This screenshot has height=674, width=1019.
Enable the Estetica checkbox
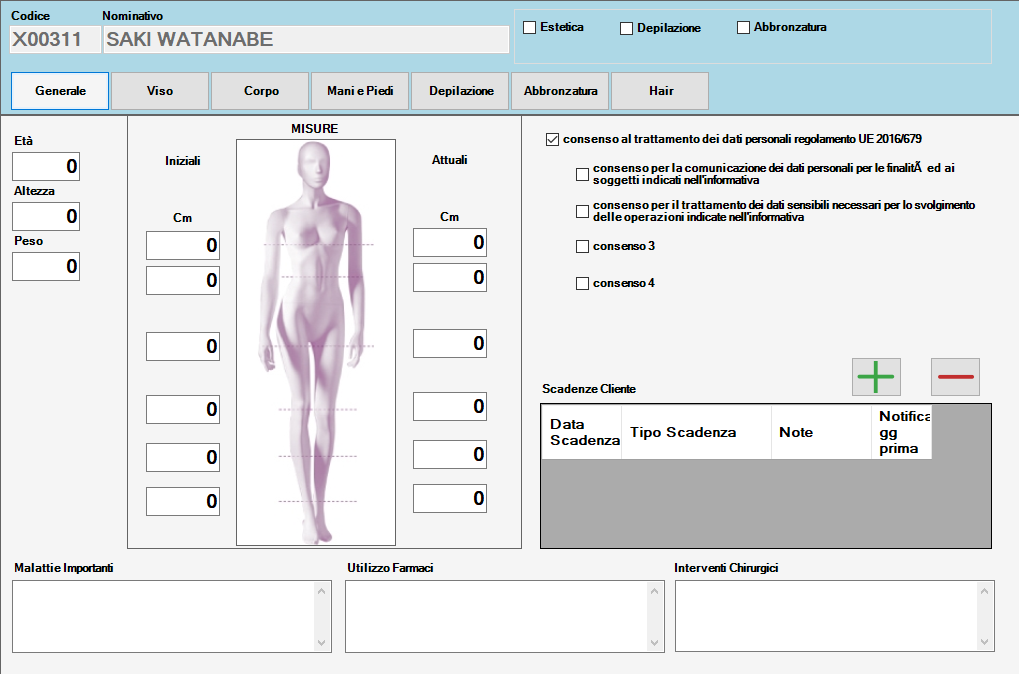coord(530,28)
